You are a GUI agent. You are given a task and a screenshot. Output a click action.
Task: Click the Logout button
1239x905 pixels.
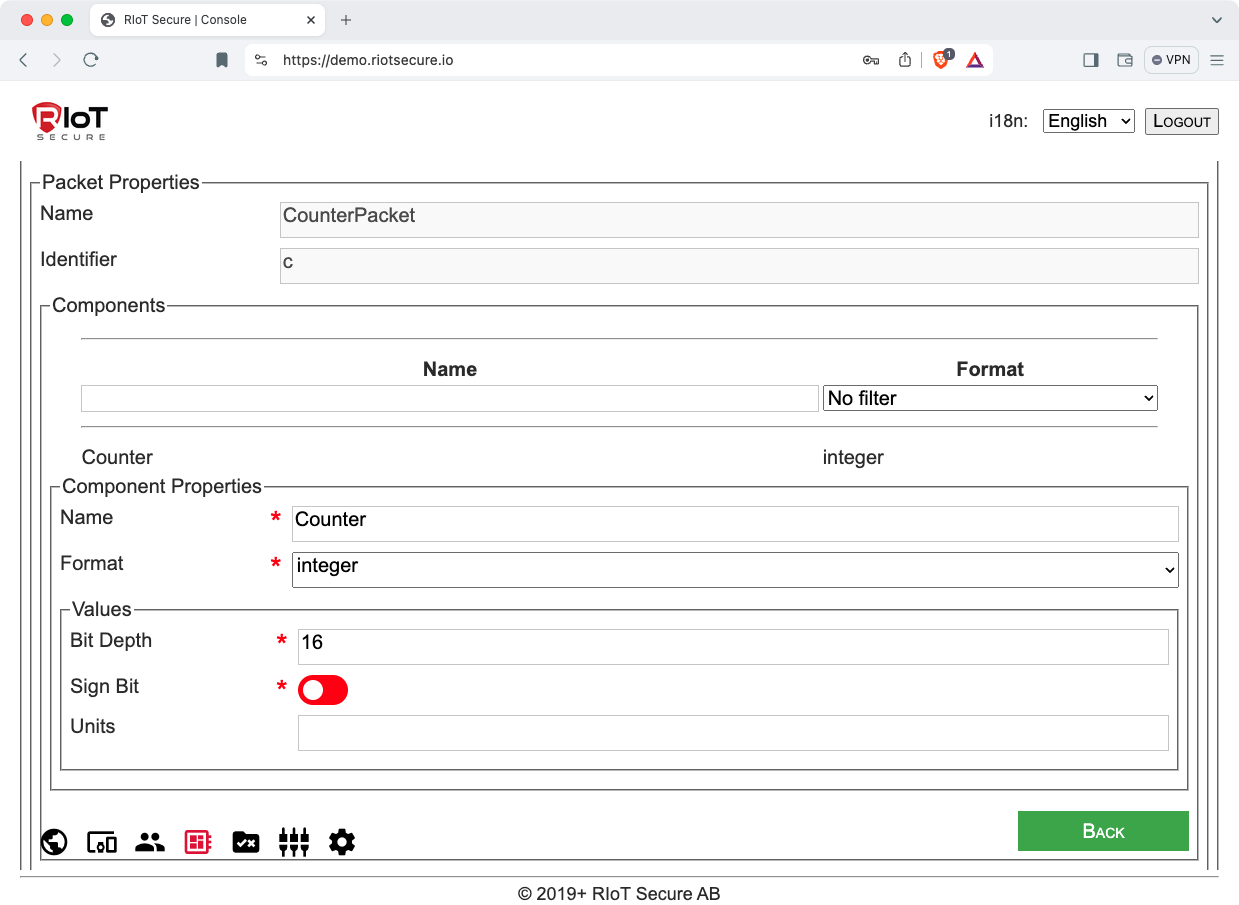(x=1181, y=121)
